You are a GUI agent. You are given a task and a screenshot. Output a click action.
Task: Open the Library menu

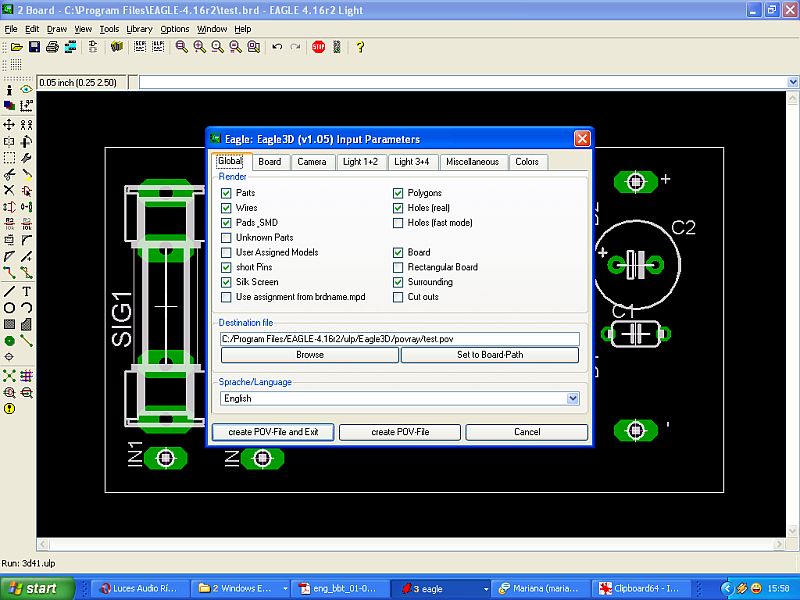pyautogui.click(x=139, y=29)
